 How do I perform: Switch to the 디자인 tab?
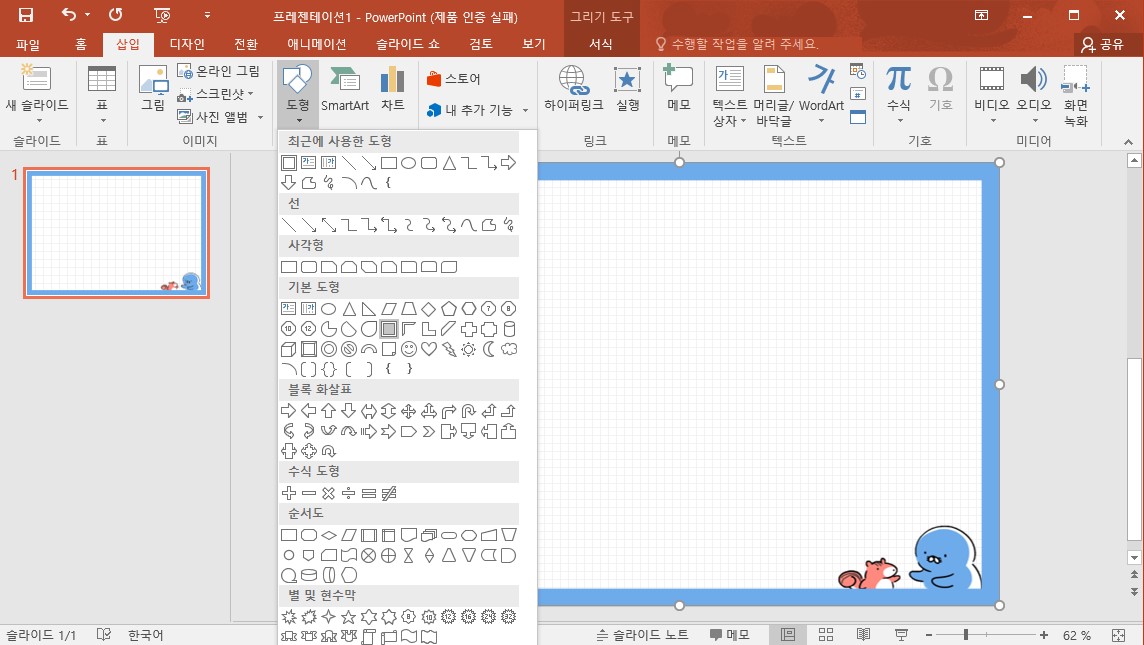[x=187, y=45]
